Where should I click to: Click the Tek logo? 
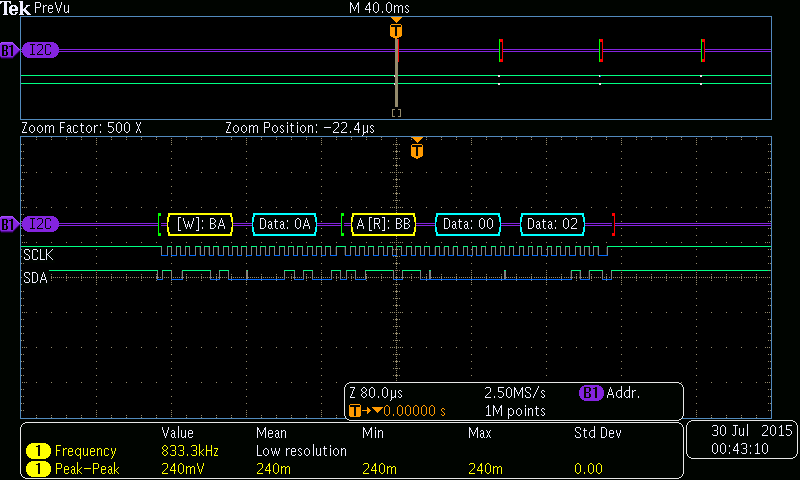(16, 8)
